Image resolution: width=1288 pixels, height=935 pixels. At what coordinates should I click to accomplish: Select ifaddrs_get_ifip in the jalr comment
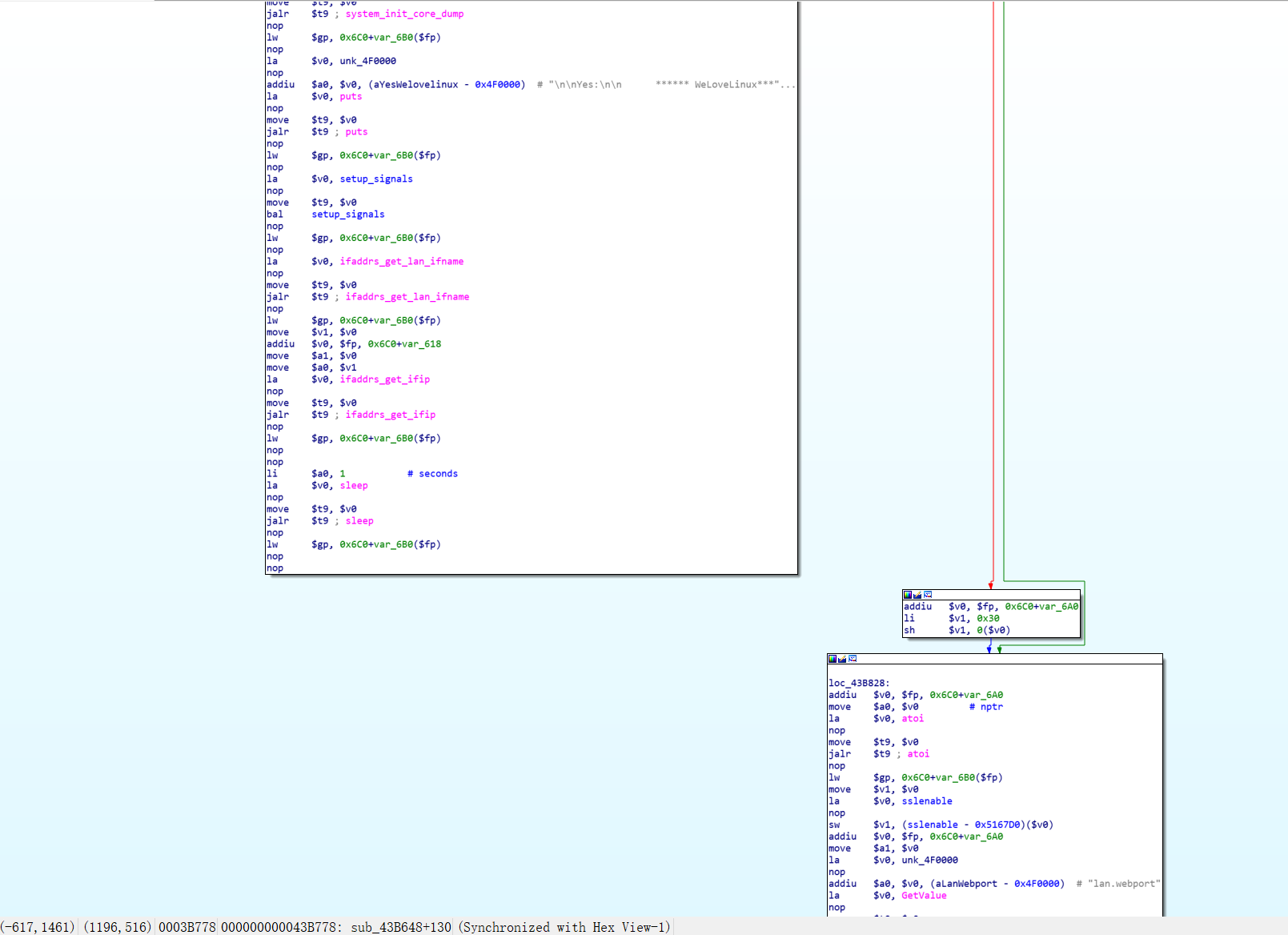pos(391,414)
